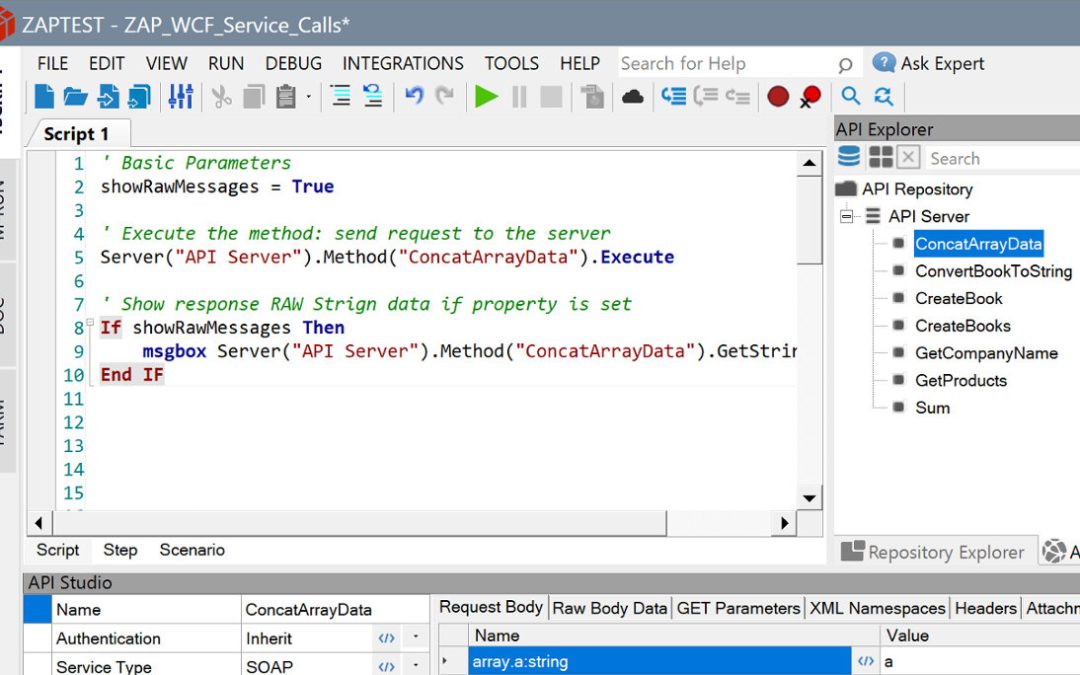Collapse the If block at line 8

91,324
